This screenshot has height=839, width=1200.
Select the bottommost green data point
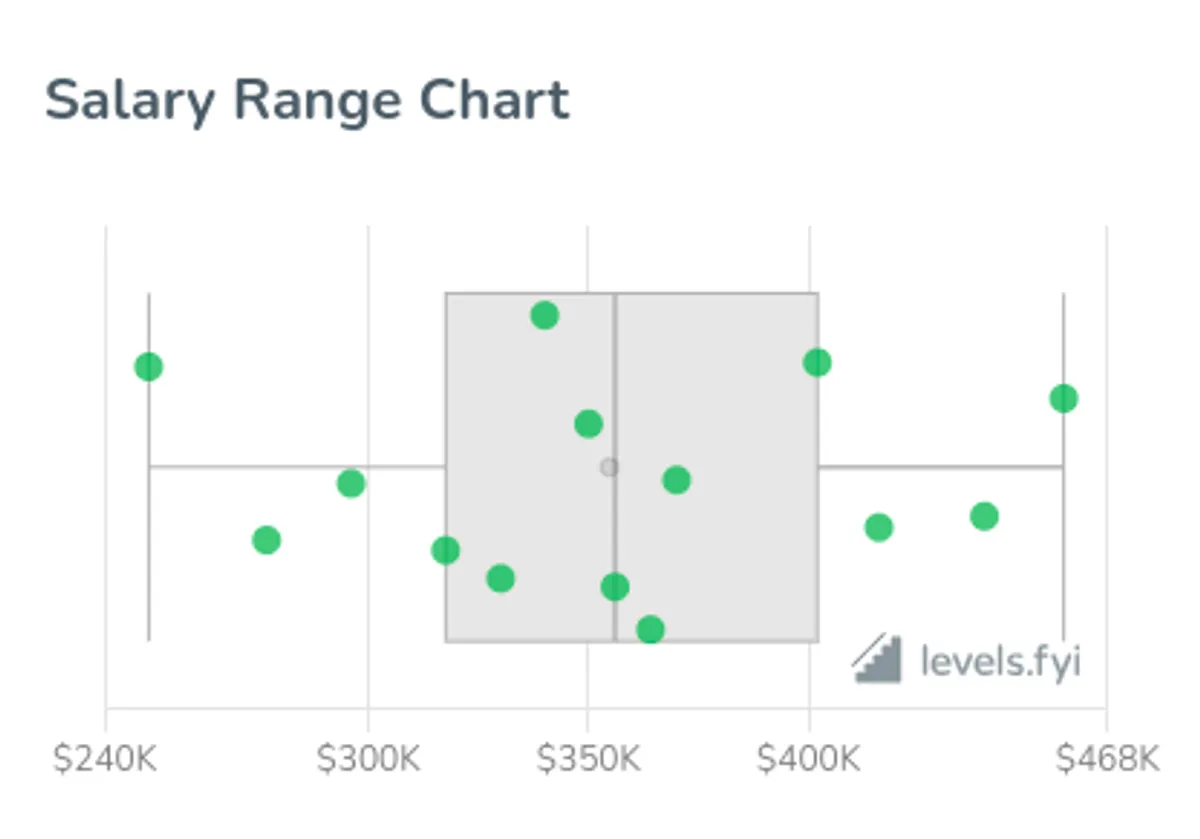click(650, 629)
